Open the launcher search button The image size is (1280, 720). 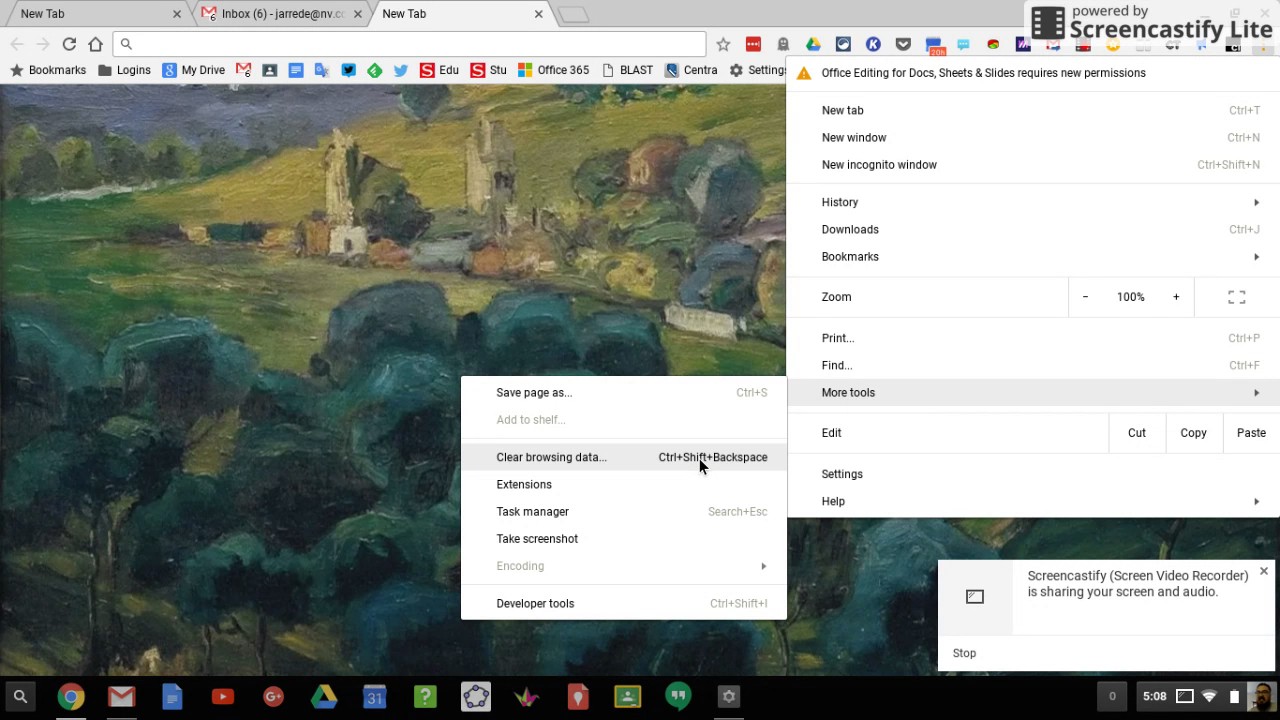(20, 696)
